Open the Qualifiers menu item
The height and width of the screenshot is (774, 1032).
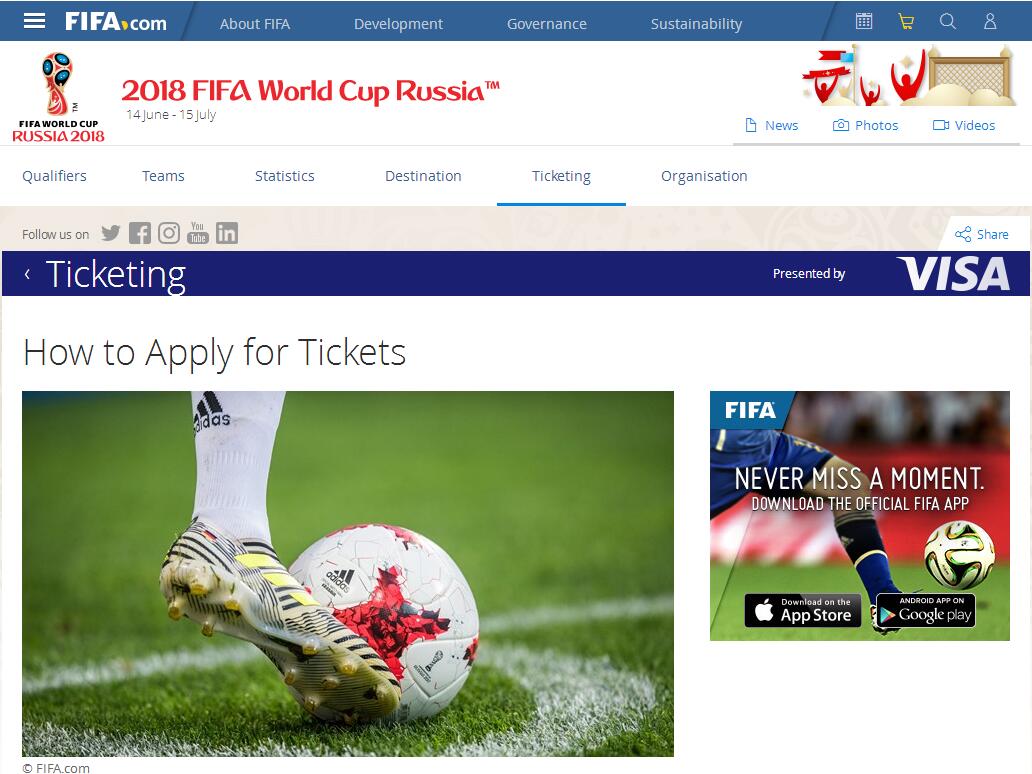tap(55, 176)
